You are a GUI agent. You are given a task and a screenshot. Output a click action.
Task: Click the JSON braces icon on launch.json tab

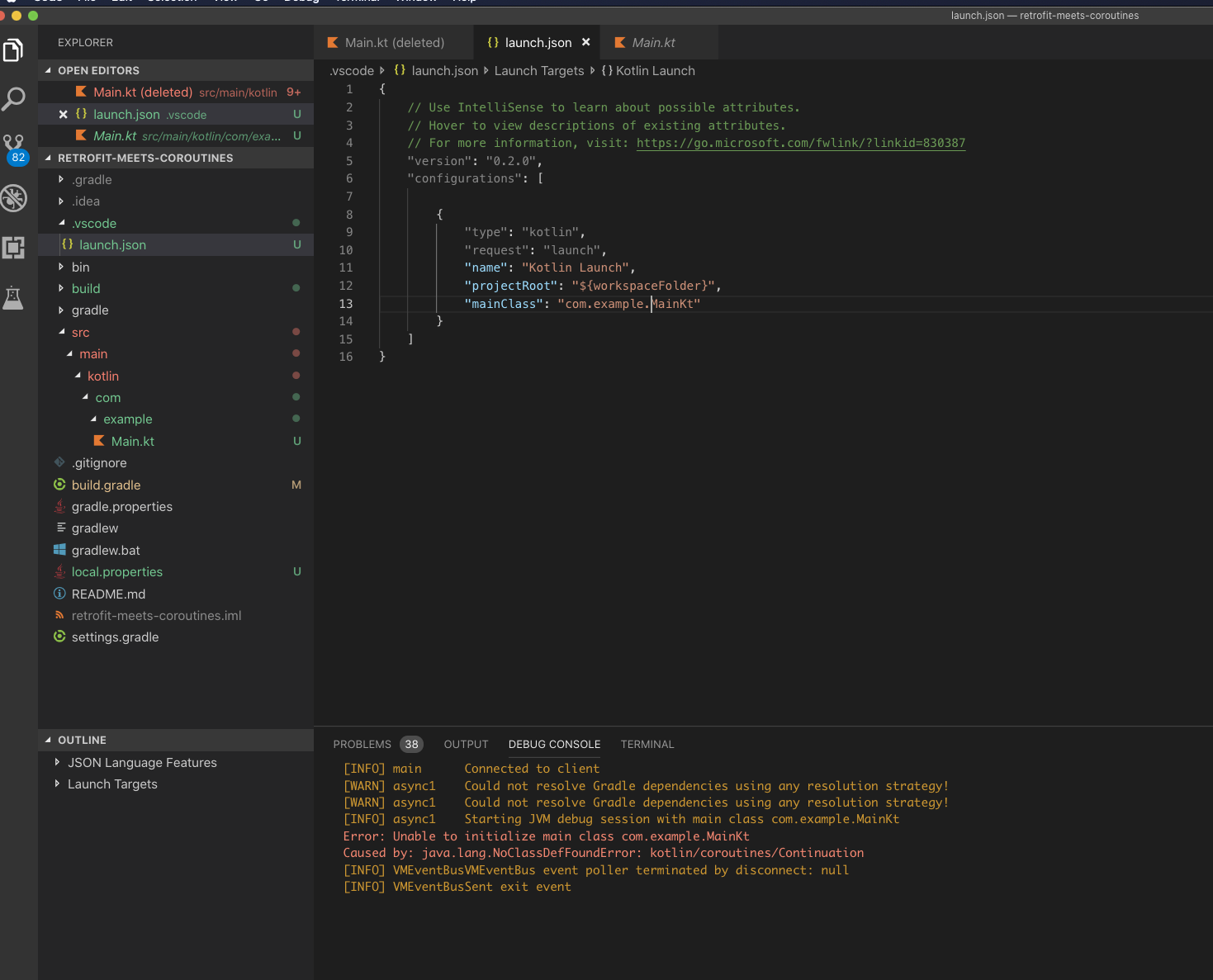click(x=493, y=42)
